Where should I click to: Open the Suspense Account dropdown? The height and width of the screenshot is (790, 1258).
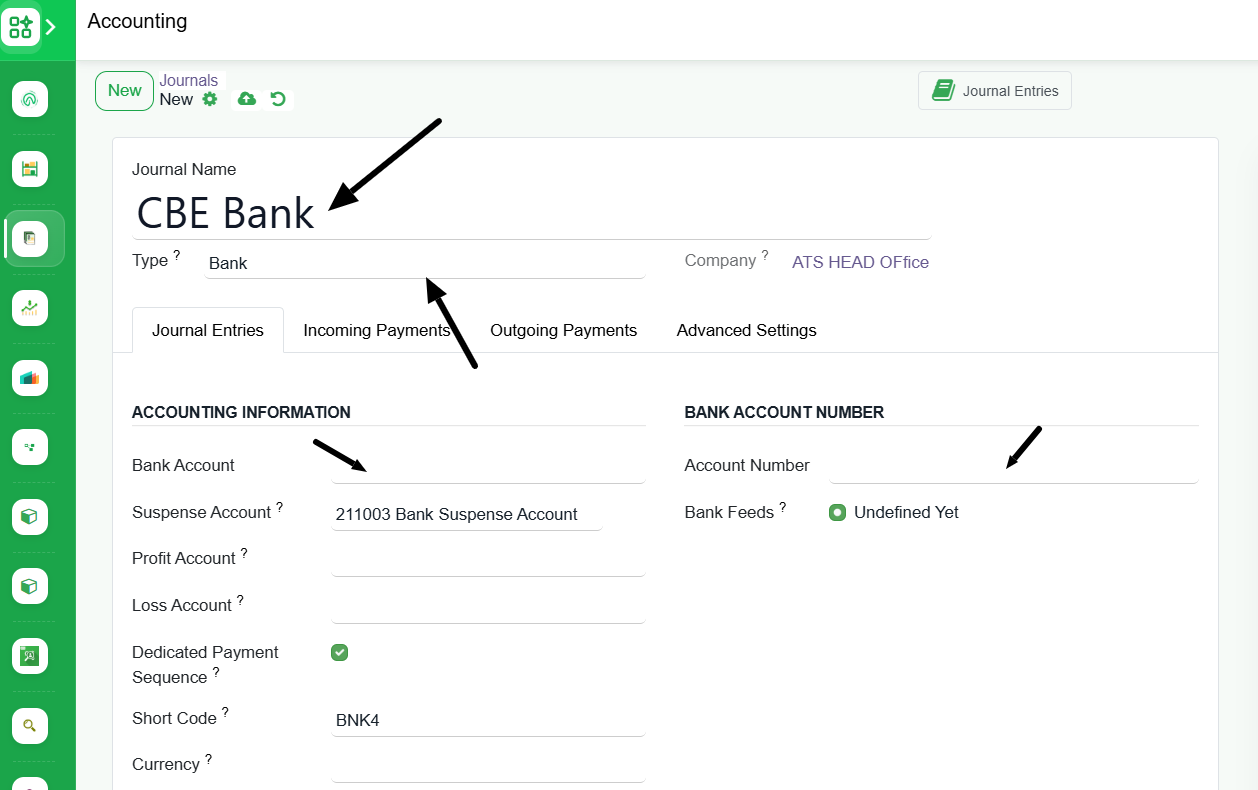click(x=467, y=514)
